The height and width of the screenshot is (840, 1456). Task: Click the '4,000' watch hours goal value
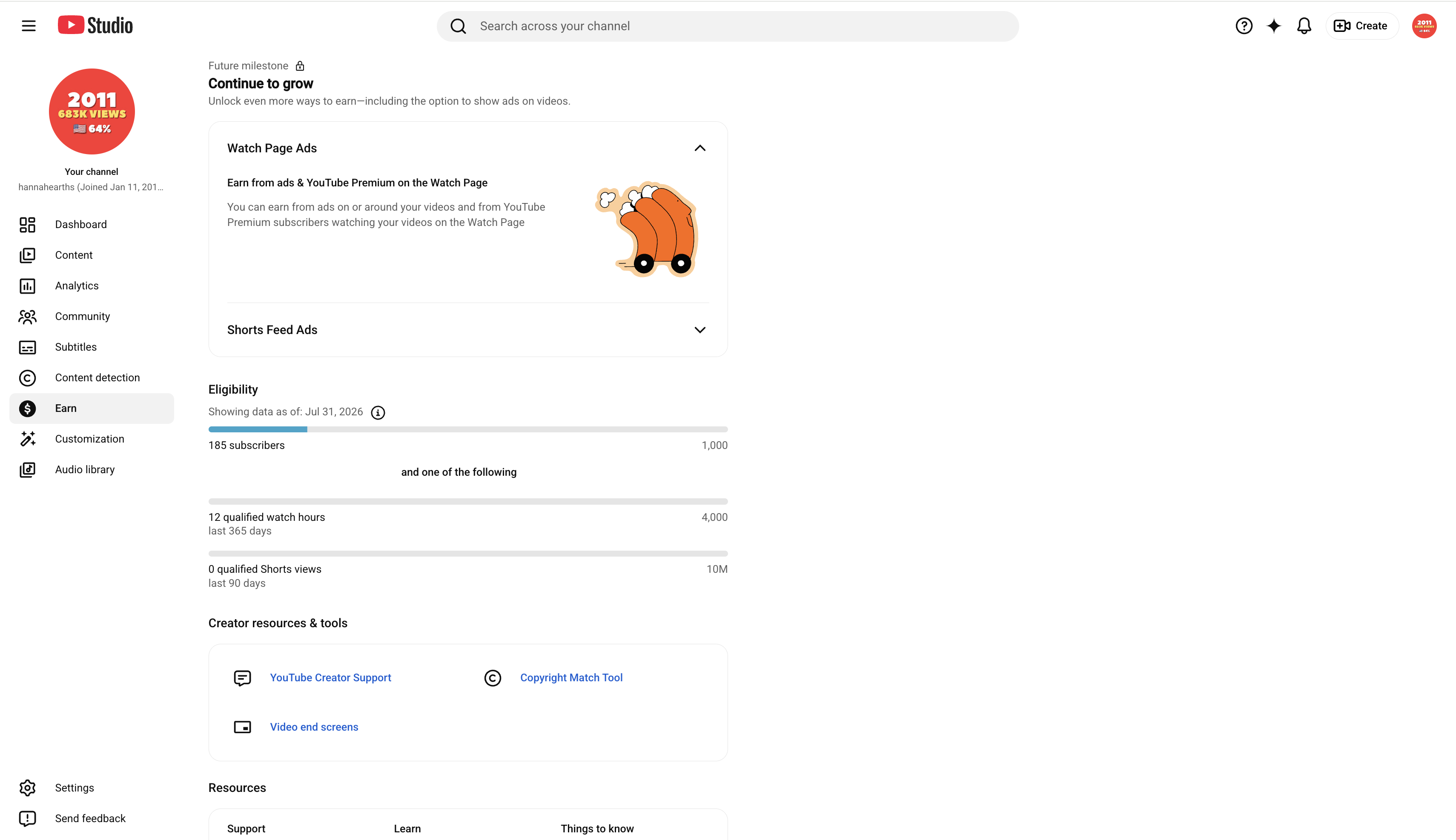pos(714,517)
